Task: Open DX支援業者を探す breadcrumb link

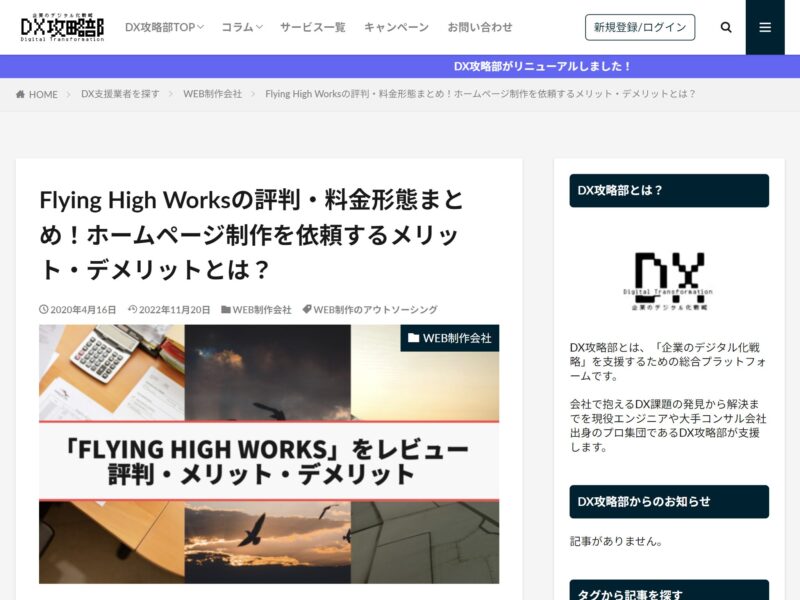Action: pos(120,94)
